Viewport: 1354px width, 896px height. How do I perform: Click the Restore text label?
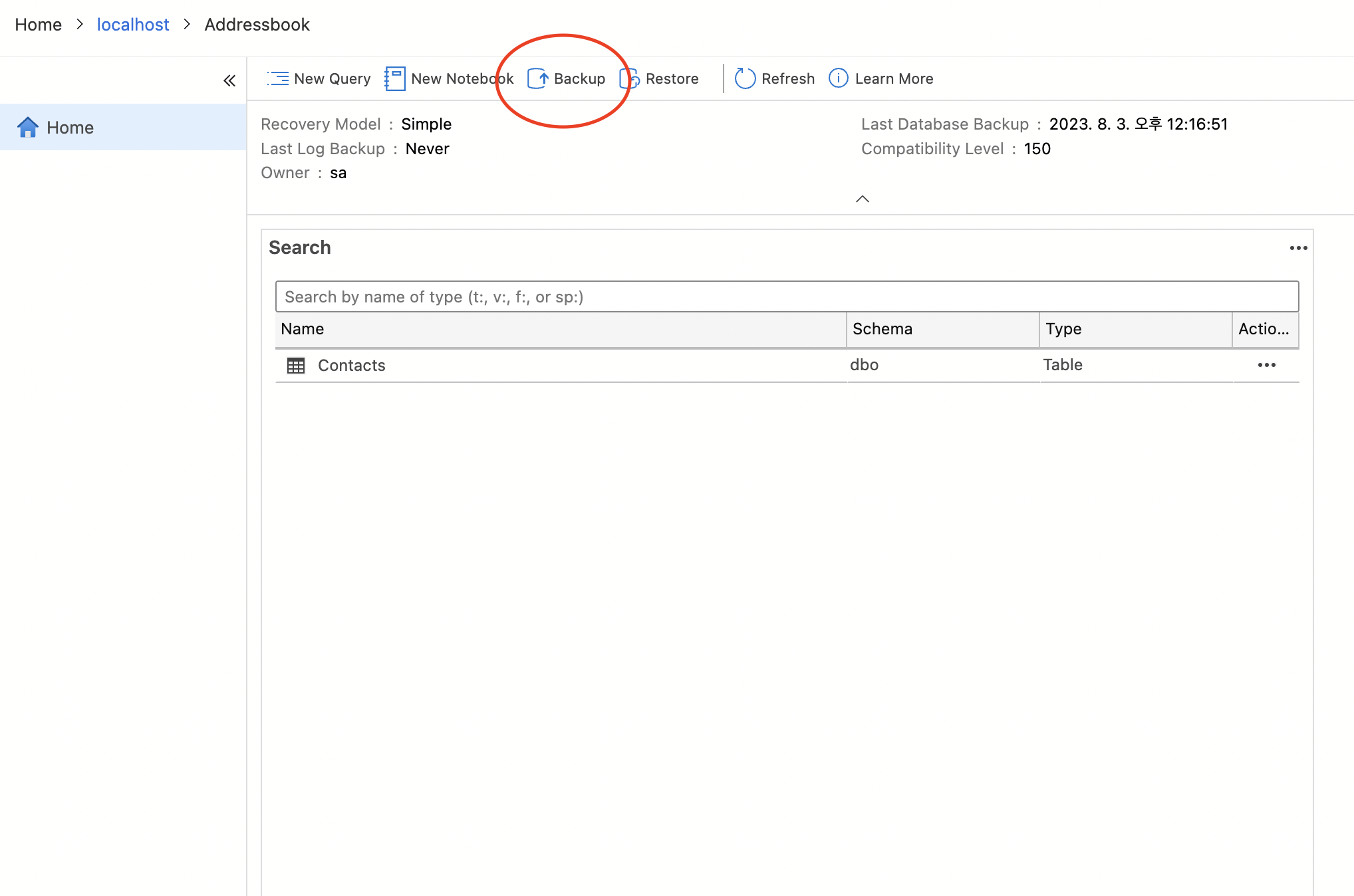672,78
